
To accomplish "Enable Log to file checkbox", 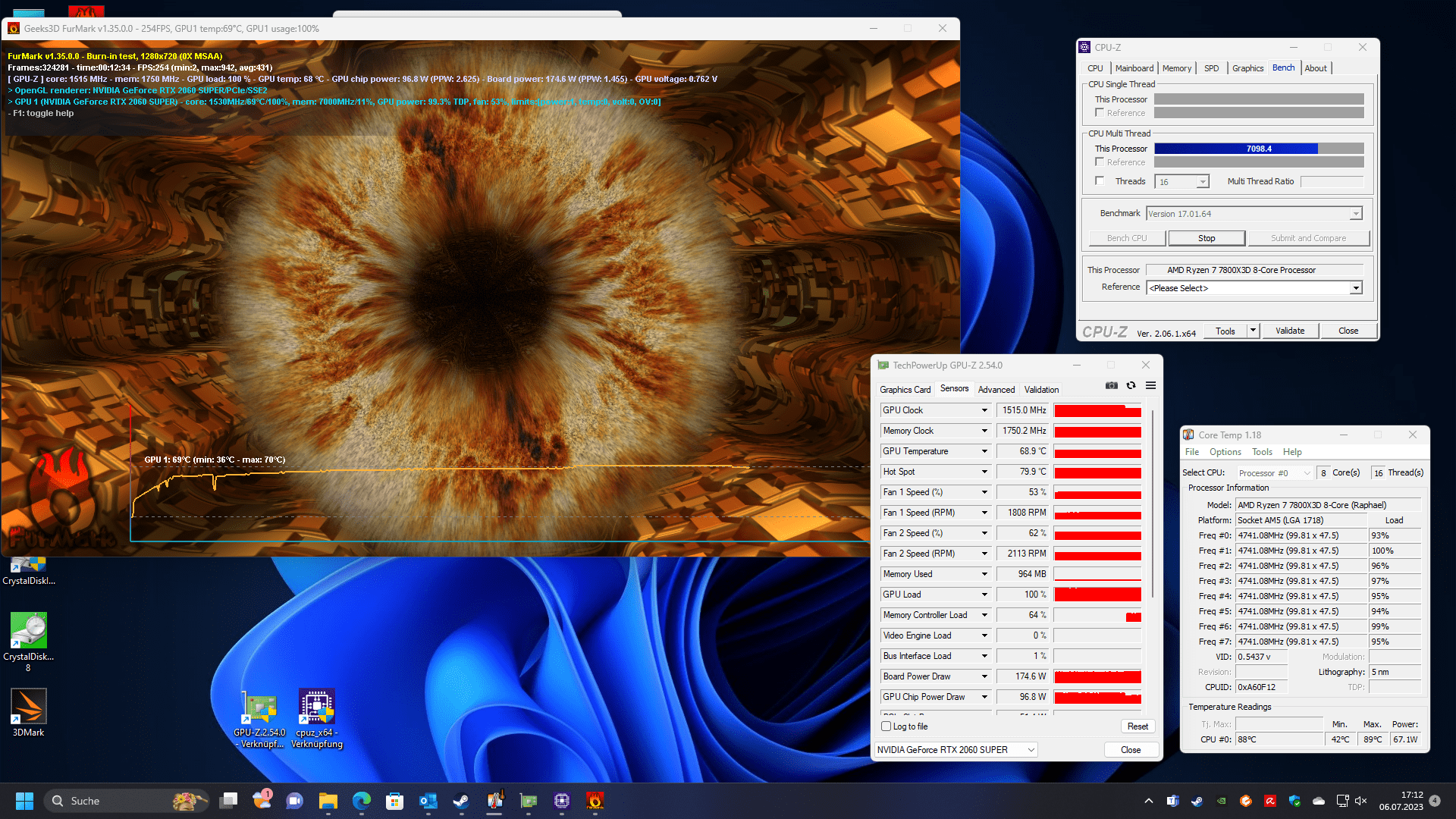I will tap(886, 726).
